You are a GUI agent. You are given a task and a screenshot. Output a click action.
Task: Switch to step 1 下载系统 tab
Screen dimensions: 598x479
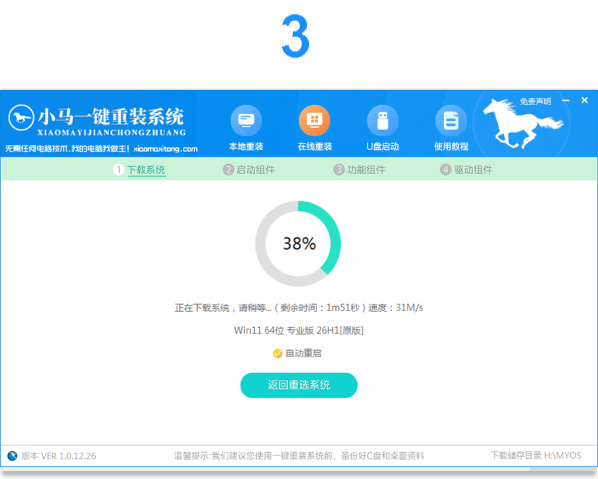tap(140, 170)
